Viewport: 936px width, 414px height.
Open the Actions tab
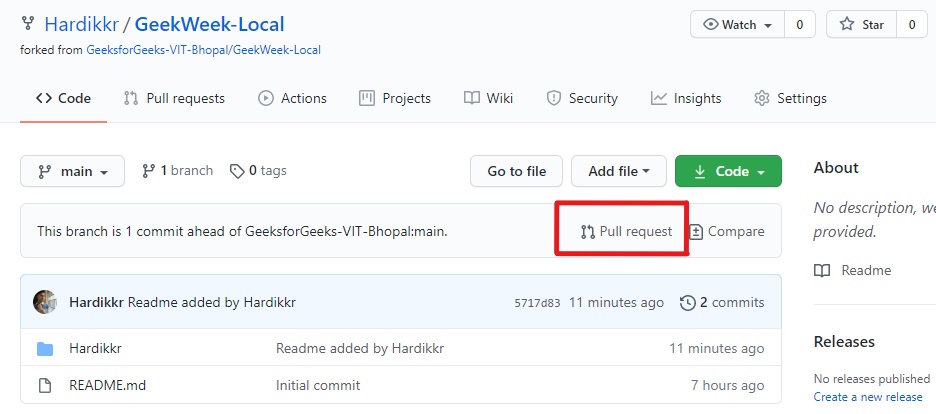tap(292, 98)
